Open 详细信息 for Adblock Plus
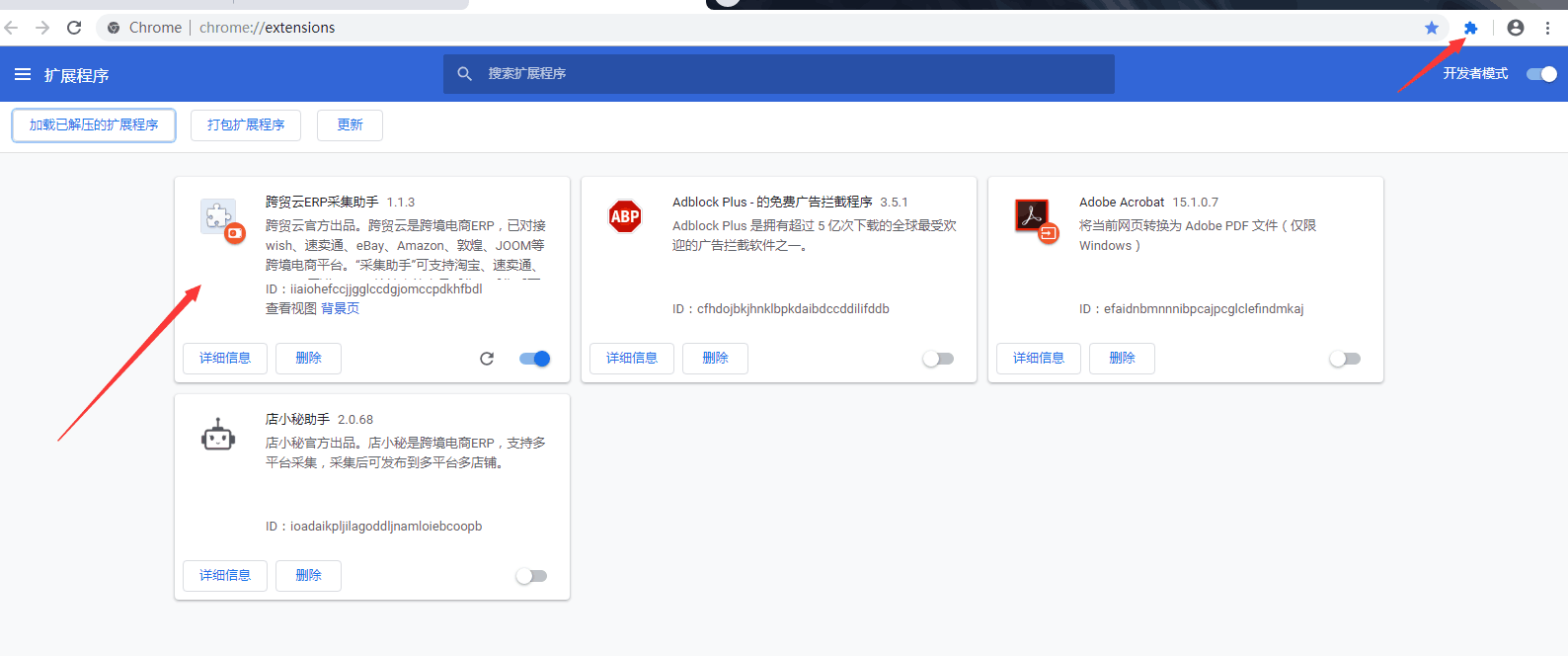The image size is (1568, 656). (632, 359)
